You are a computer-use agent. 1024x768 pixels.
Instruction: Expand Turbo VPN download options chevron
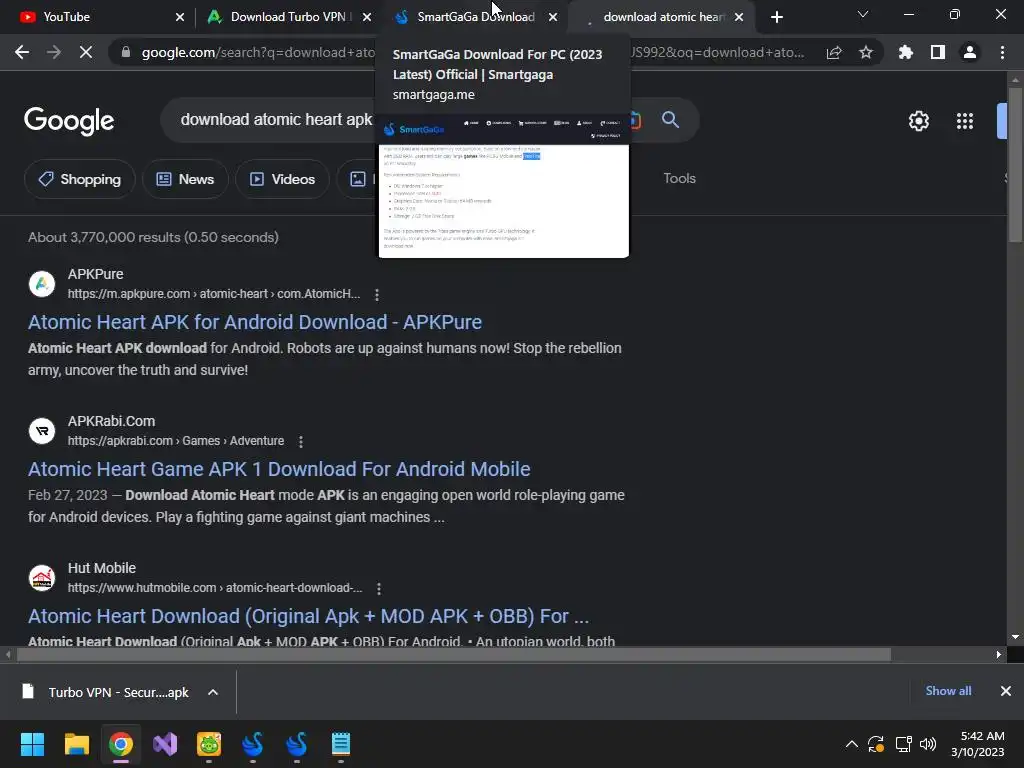(x=213, y=692)
